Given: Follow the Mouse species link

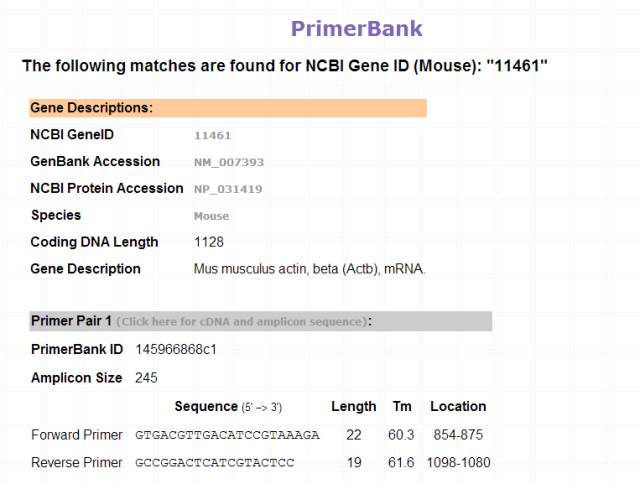Looking at the screenshot, I should click(x=211, y=216).
